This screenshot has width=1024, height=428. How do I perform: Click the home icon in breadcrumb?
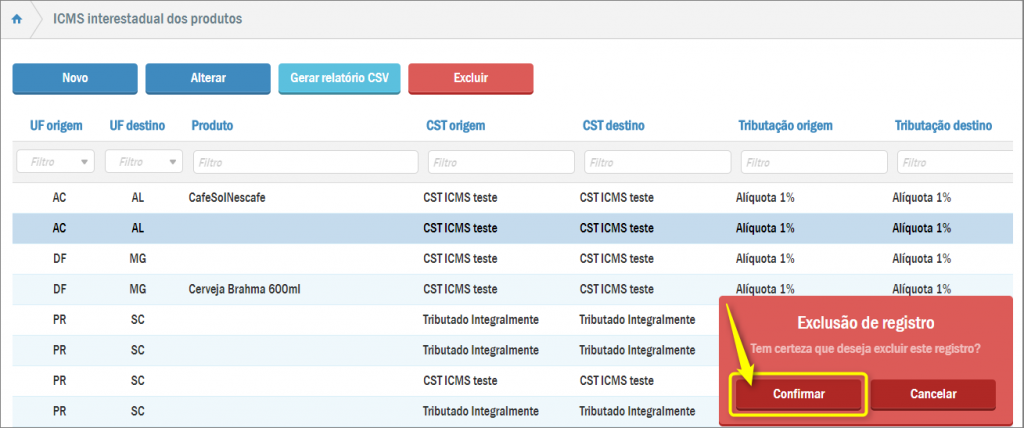pyautogui.click(x=16, y=19)
